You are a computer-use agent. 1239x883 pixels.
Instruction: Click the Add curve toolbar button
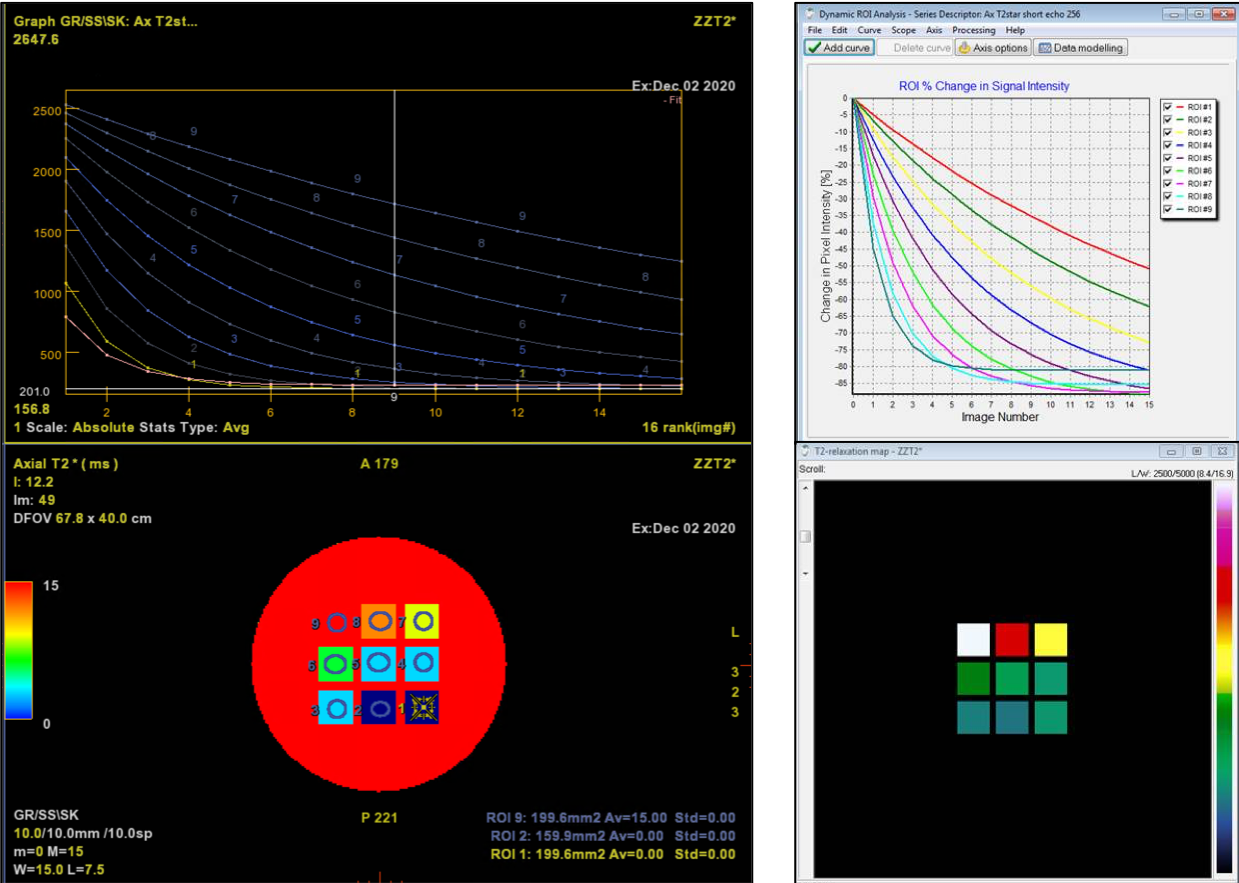[x=840, y=48]
